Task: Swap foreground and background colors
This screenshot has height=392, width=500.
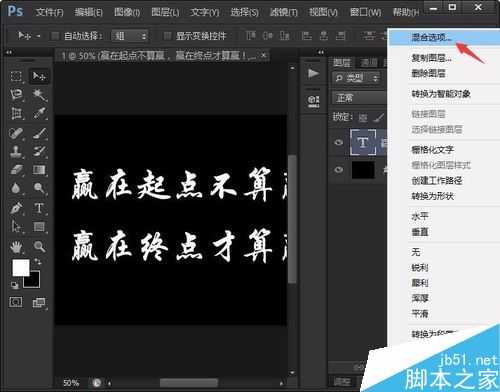Action: pos(37,262)
